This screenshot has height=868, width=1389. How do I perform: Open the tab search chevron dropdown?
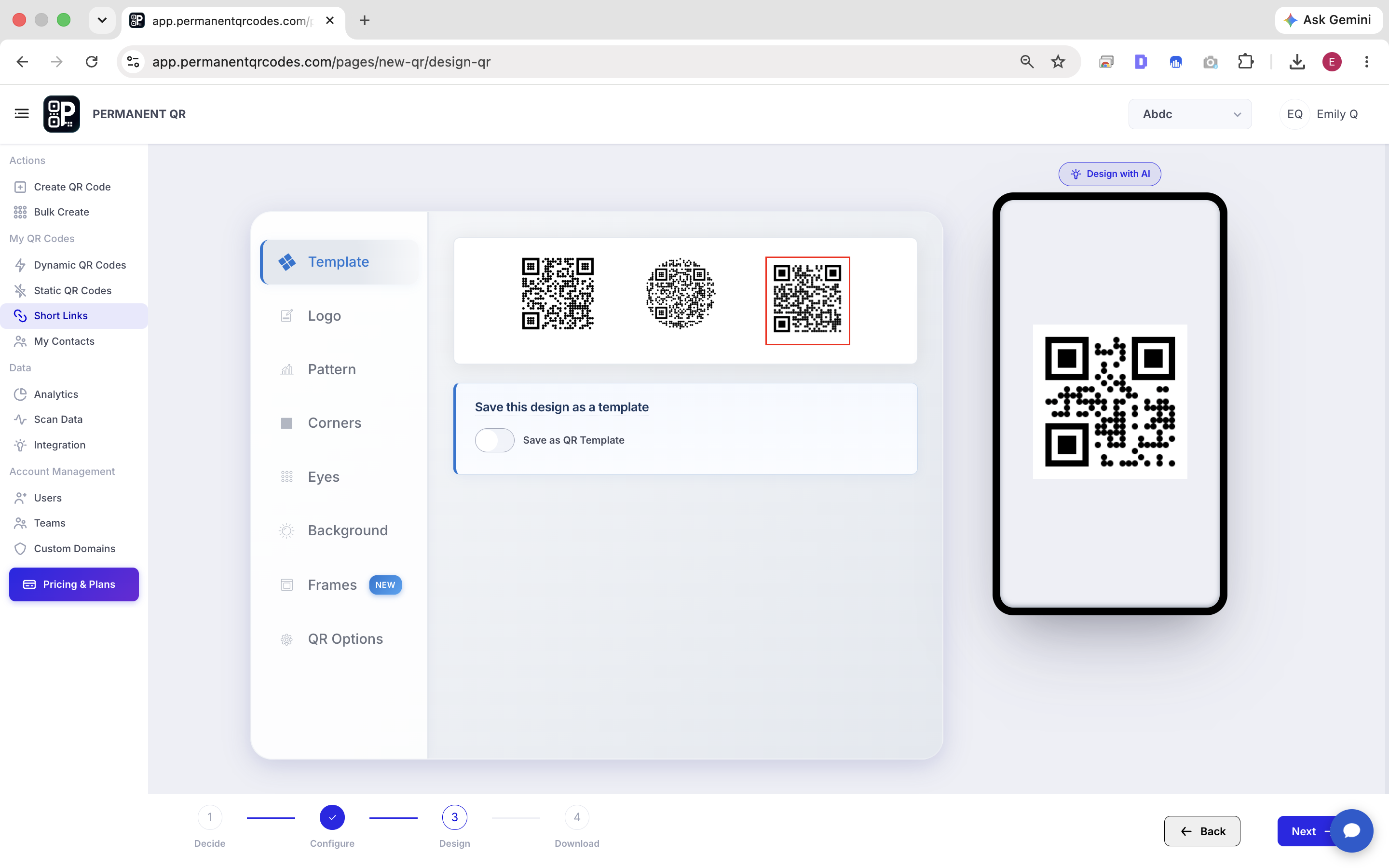click(102, 21)
